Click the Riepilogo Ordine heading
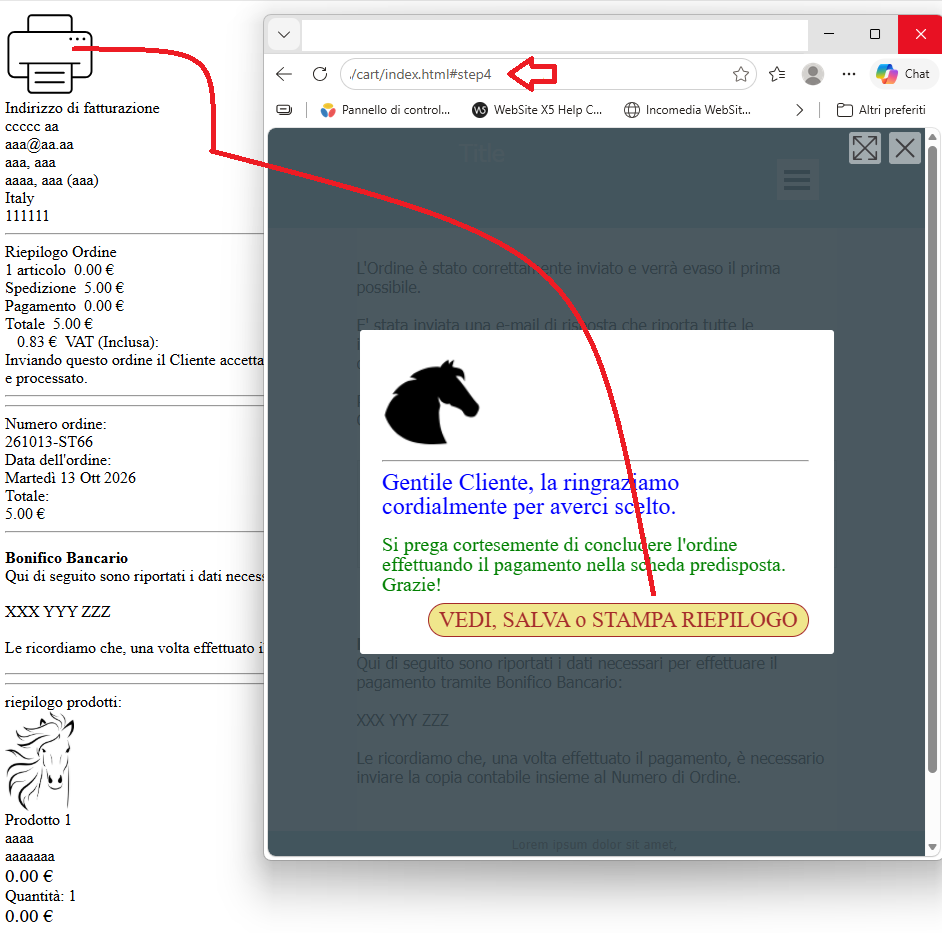 [61, 252]
